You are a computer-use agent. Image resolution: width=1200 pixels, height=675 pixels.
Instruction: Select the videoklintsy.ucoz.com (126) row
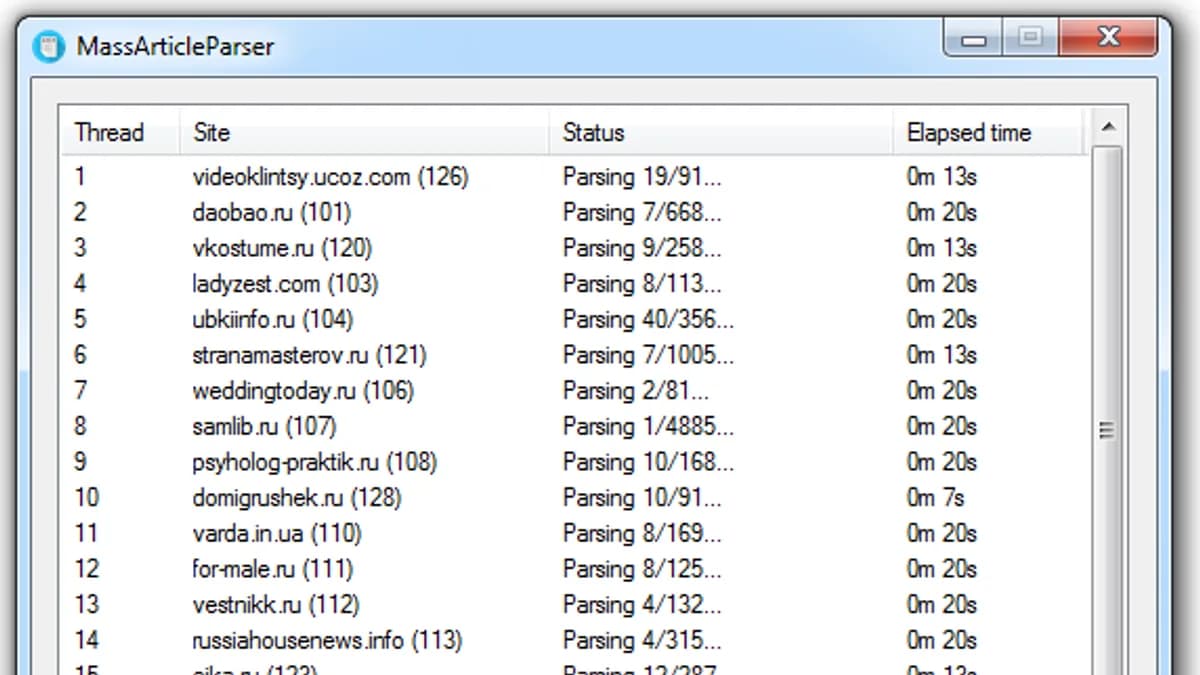click(x=575, y=177)
